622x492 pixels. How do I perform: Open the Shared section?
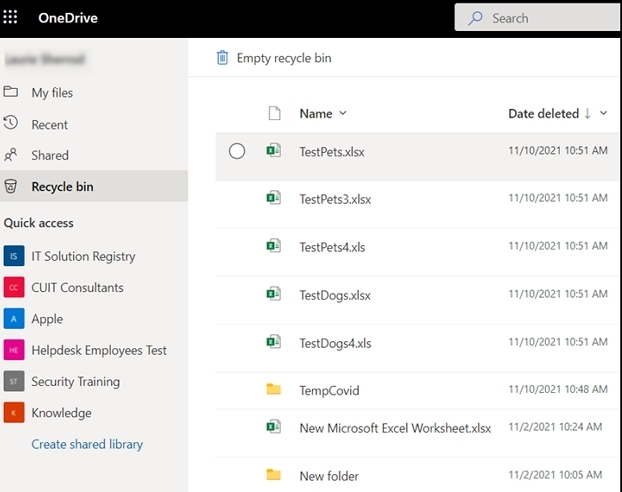click(x=50, y=155)
